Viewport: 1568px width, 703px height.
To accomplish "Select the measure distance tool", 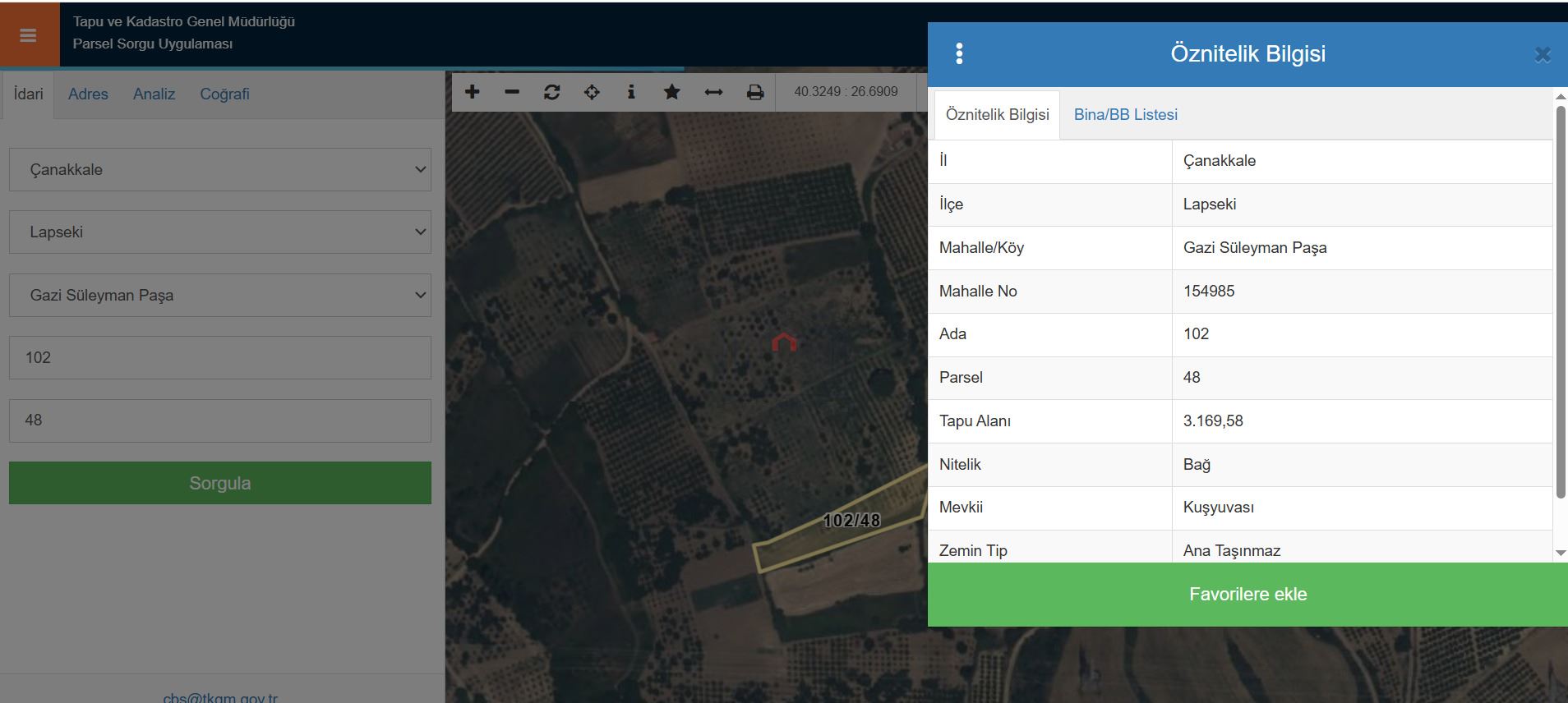I will click(713, 92).
